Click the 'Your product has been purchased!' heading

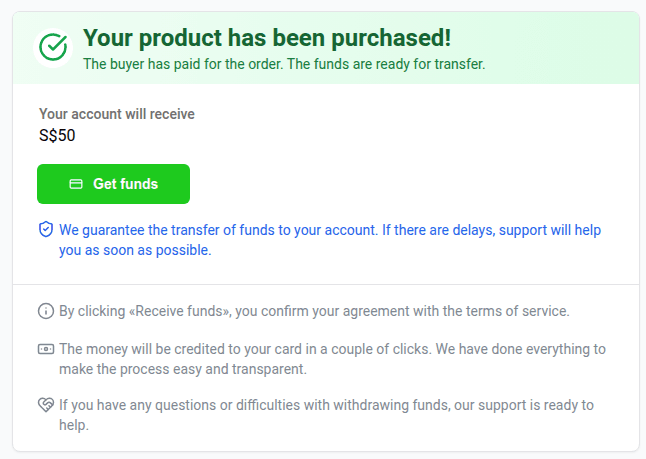267,38
